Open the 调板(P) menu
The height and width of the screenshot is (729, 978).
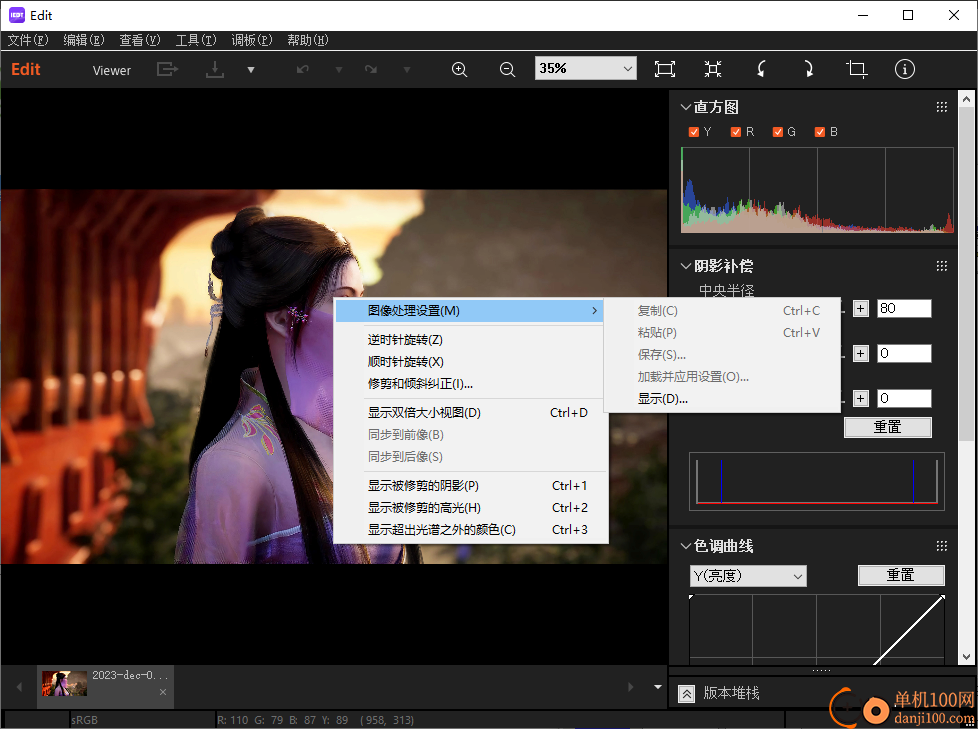tap(252, 40)
